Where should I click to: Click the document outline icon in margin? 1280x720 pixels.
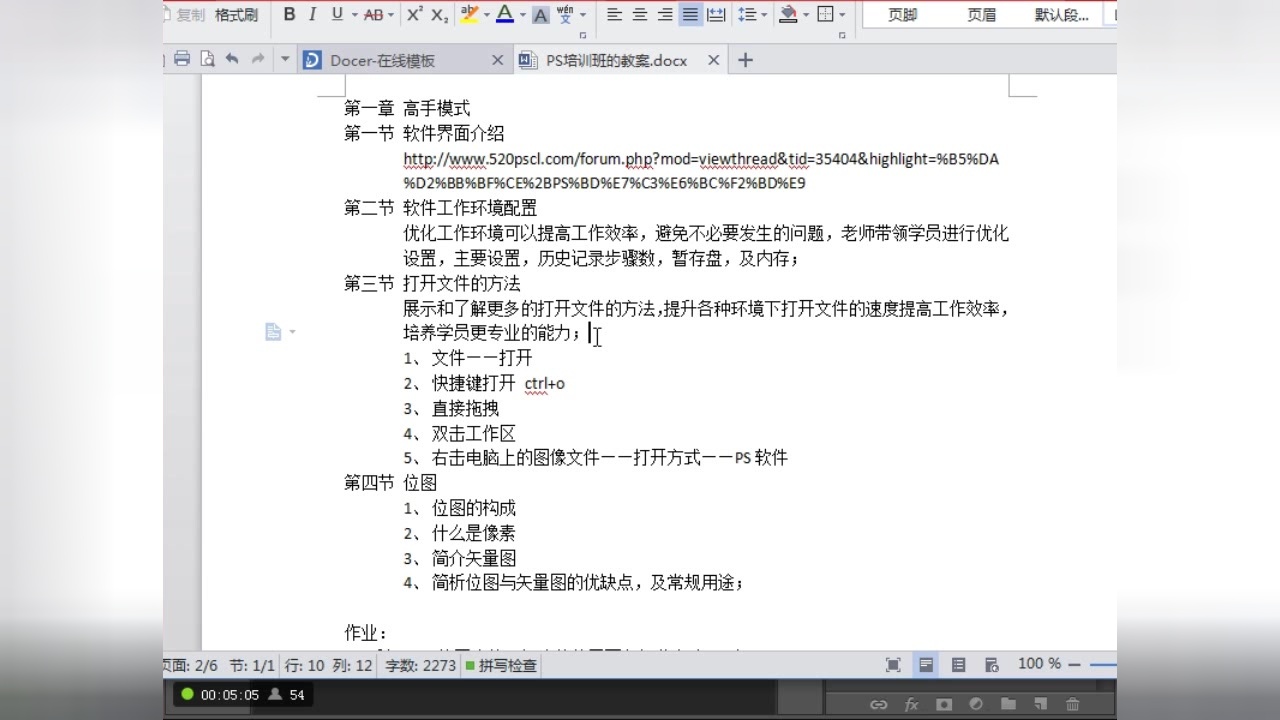pos(273,332)
